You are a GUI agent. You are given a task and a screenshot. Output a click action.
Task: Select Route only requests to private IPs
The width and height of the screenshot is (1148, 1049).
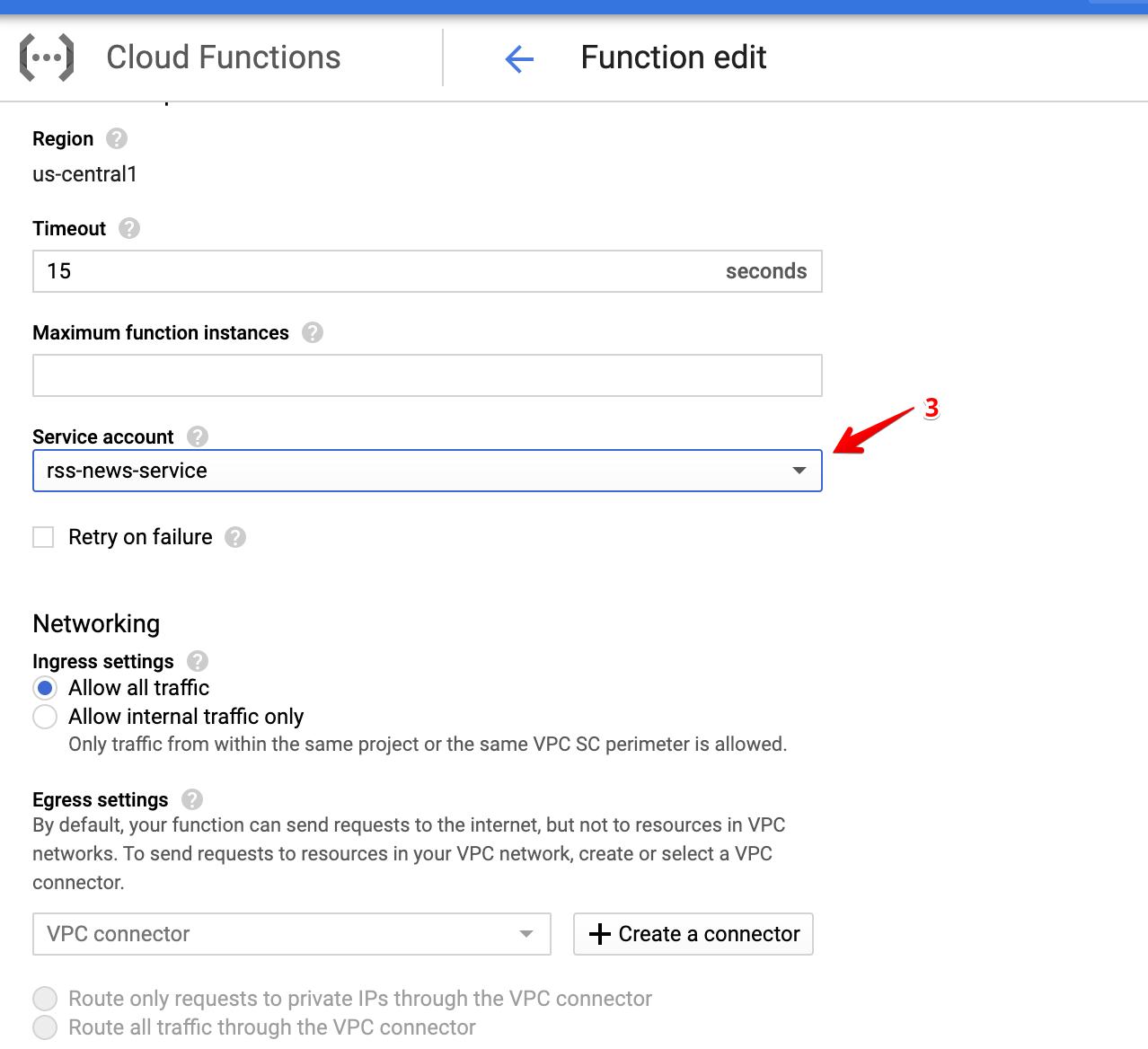[45, 999]
